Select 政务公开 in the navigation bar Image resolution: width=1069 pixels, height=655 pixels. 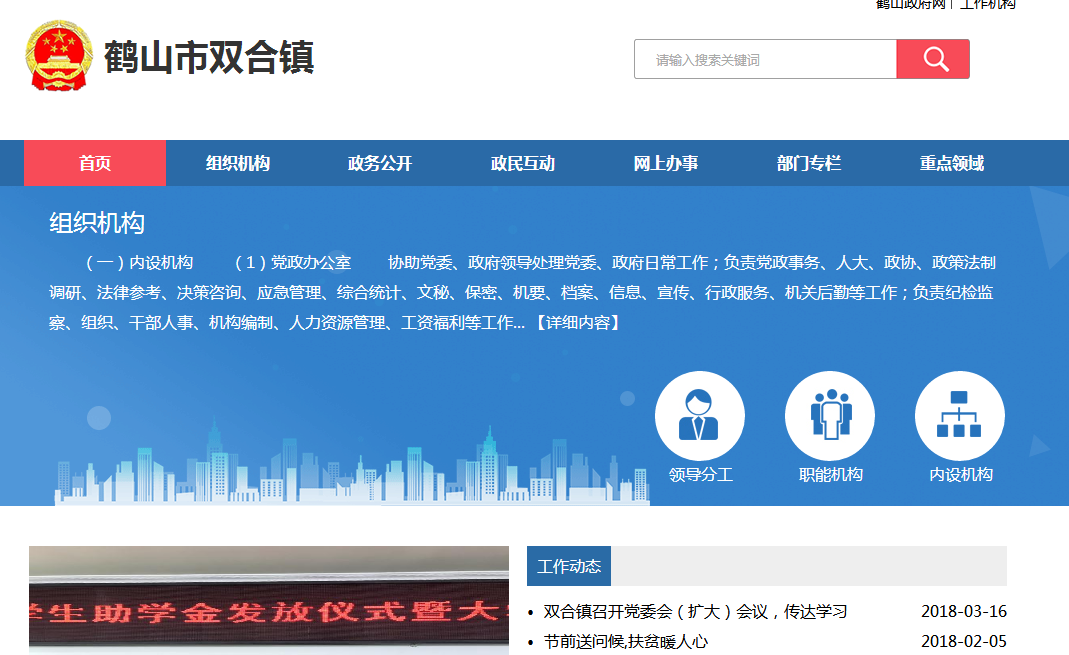(378, 162)
